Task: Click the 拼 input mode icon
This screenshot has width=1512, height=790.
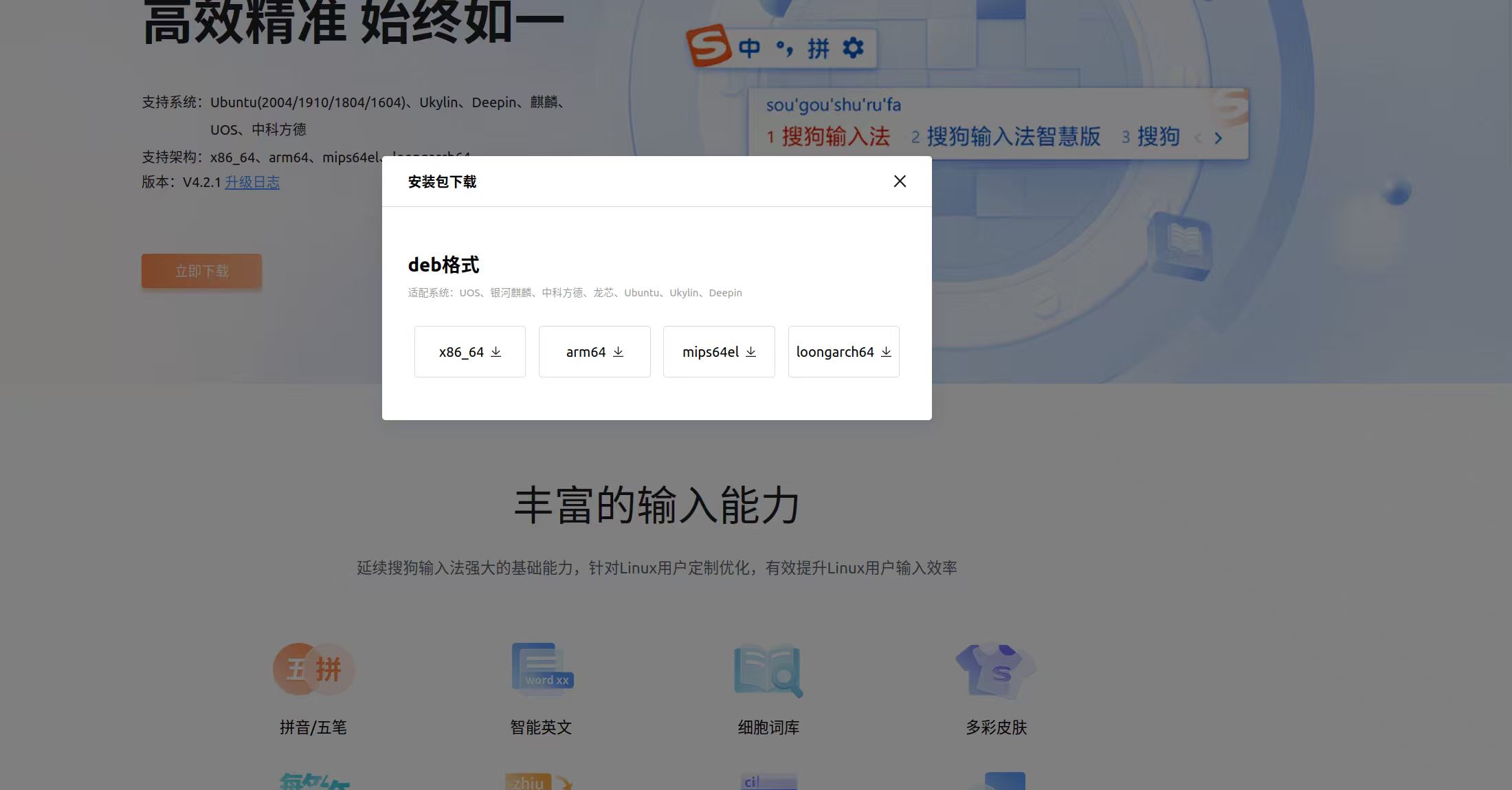Action: click(x=818, y=49)
